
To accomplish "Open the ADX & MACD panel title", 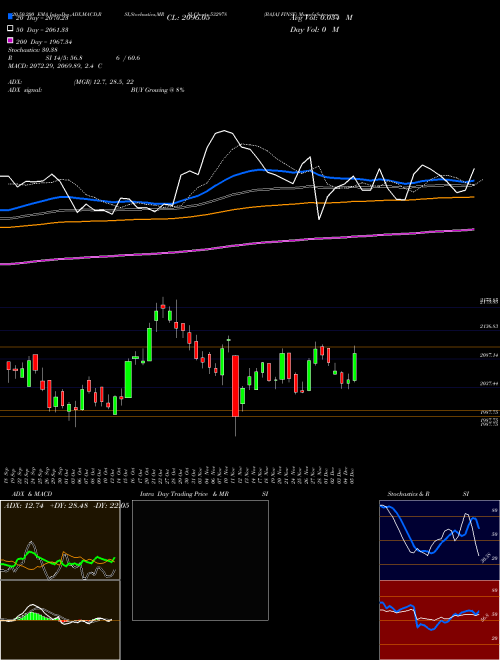I will tap(32, 494).
